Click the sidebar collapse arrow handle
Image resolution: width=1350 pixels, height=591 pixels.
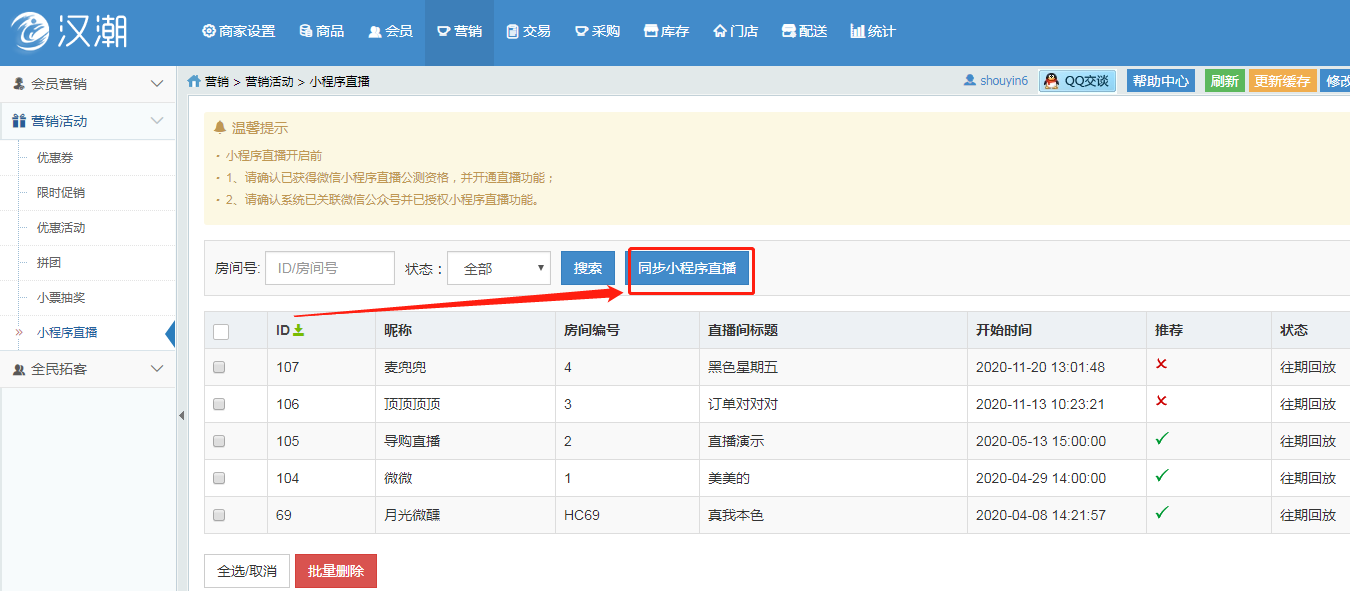tap(181, 415)
